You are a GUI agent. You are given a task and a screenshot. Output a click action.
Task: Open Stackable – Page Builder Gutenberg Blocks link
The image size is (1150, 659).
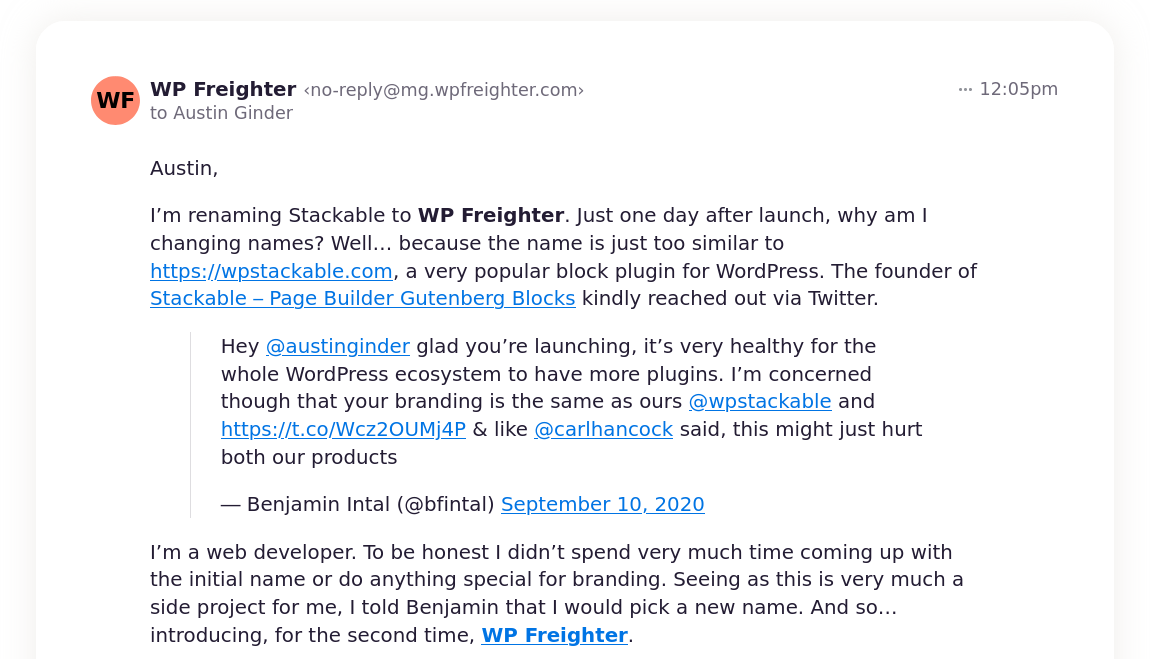363,298
